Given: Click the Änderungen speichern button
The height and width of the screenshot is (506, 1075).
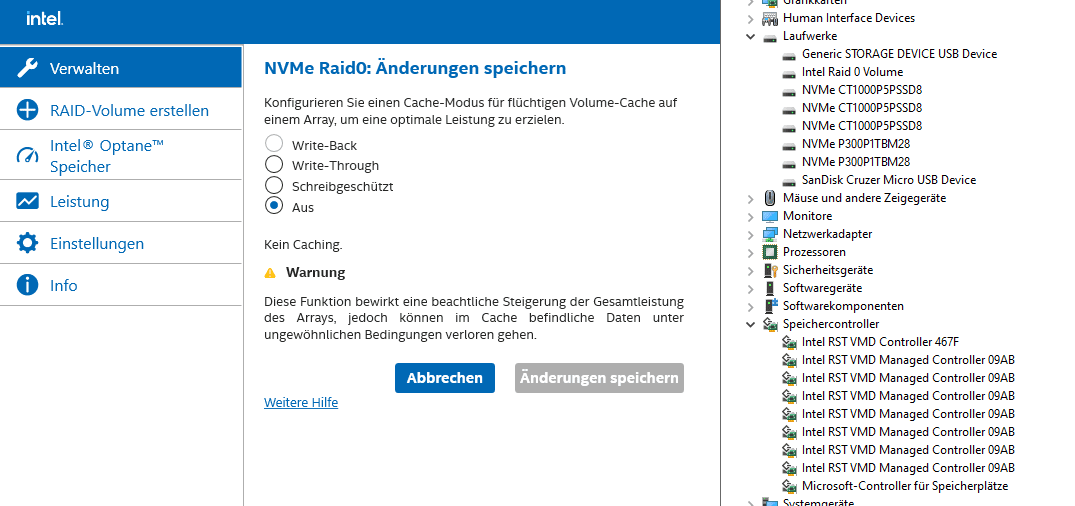Looking at the screenshot, I should click(x=599, y=378).
